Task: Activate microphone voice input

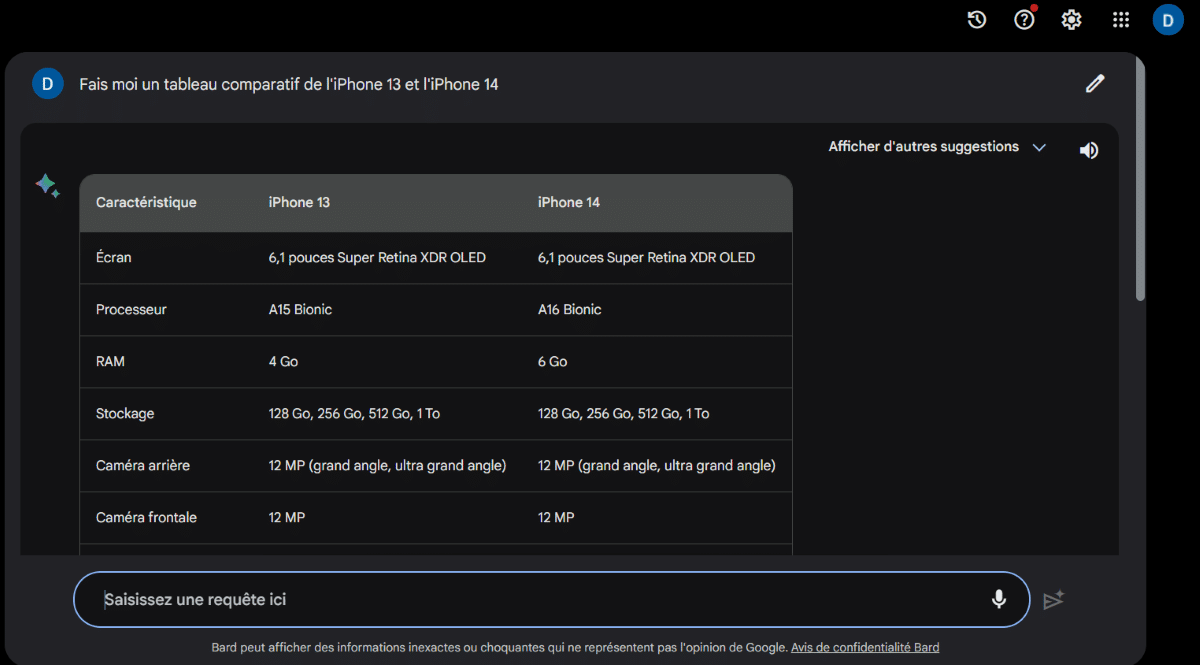Action: [998, 599]
